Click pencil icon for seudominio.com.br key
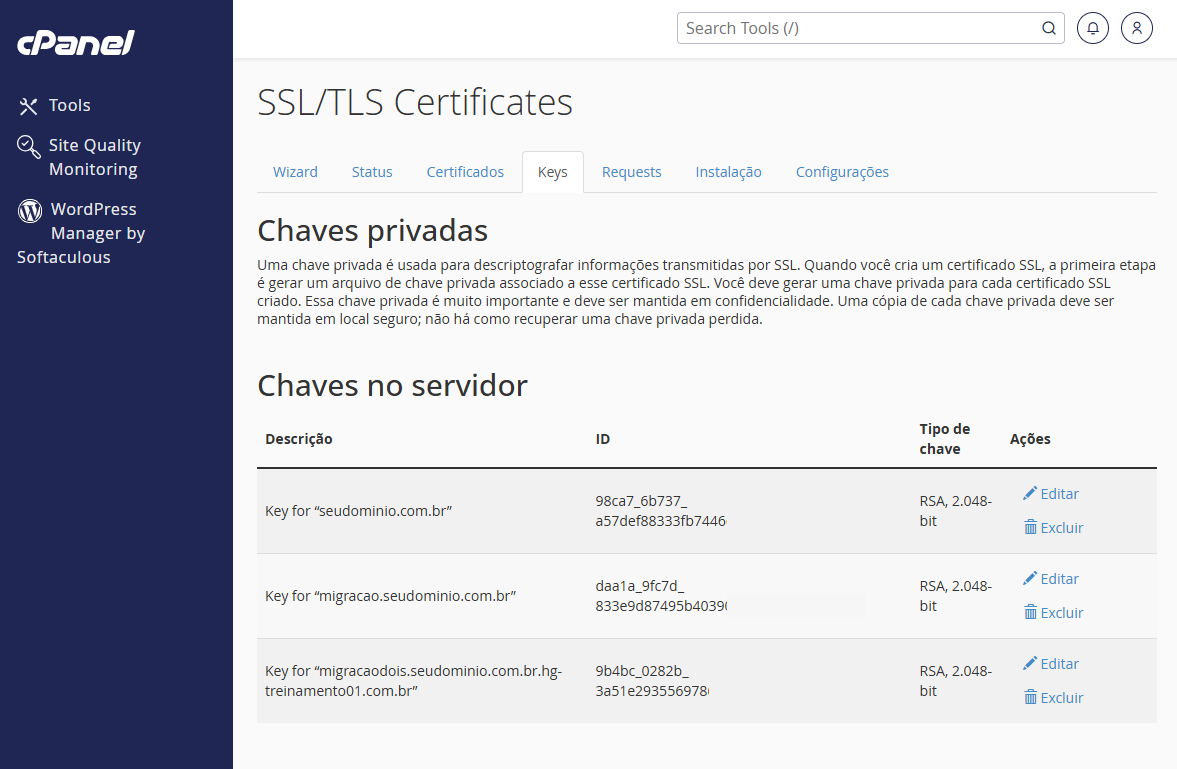Image resolution: width=1177 pixels, height=769 pixels. [x=1030, y=493]
